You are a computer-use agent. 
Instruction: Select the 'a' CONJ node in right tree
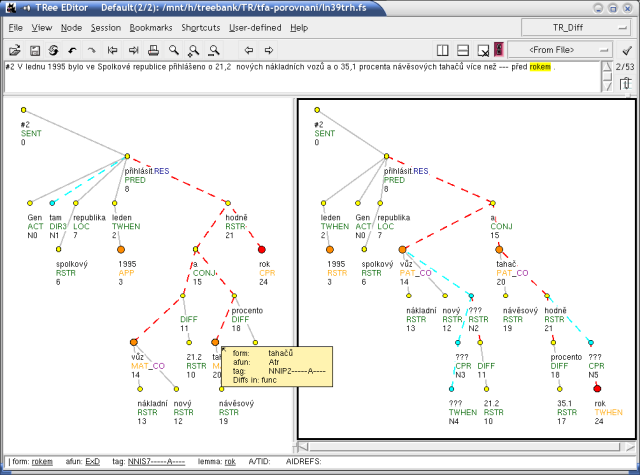pyautogui.click(x=493, y=203)
